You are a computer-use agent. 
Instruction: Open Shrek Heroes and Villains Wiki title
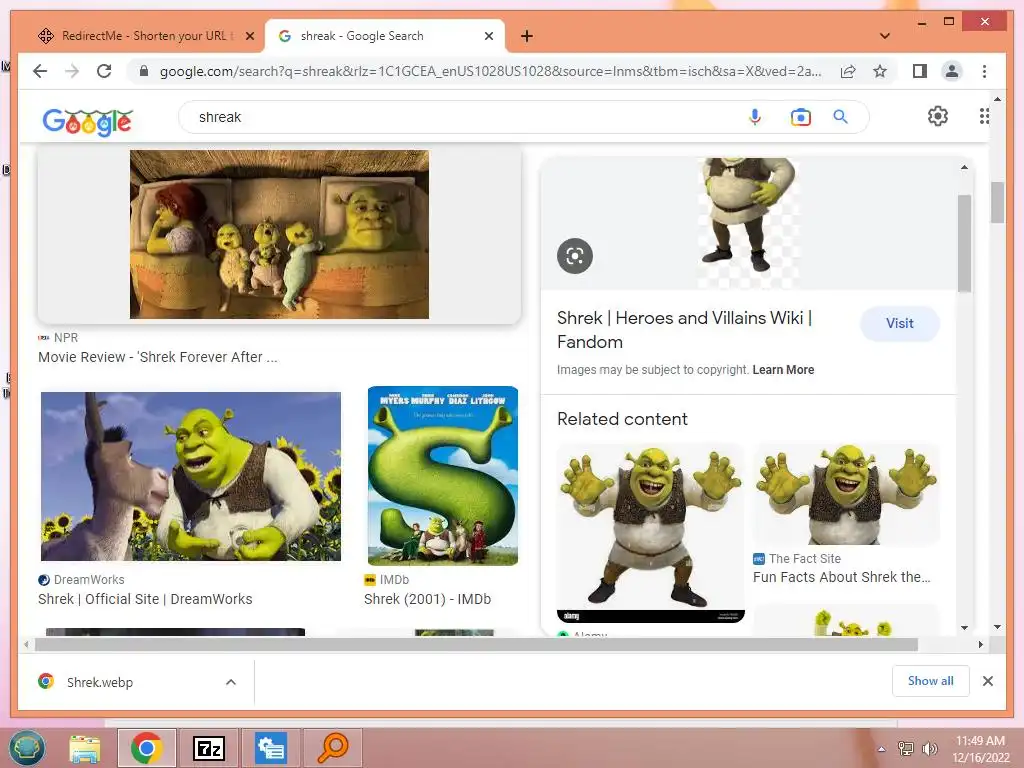[x=684, y=330]
